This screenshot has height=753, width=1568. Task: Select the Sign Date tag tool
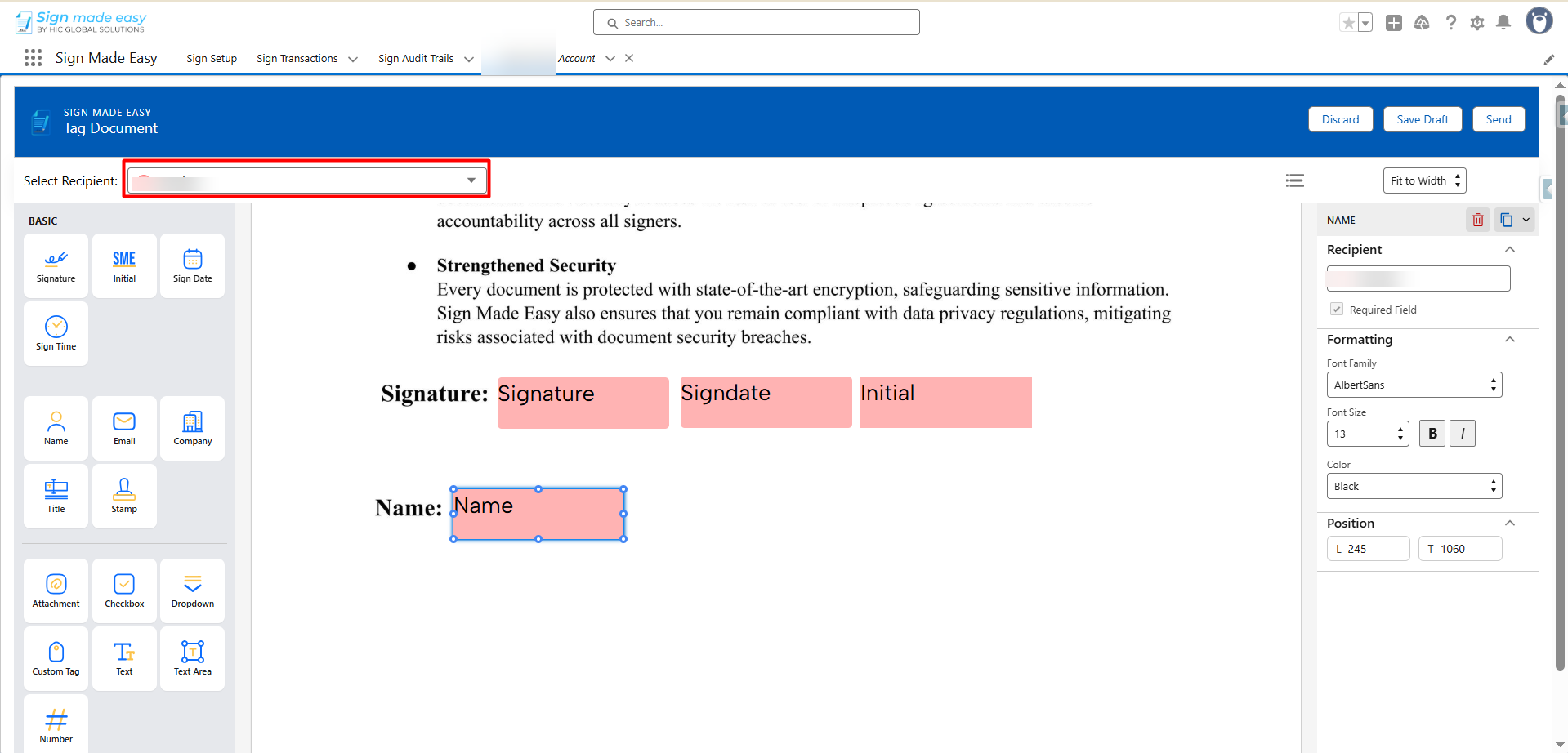click(x=193, y=266)
